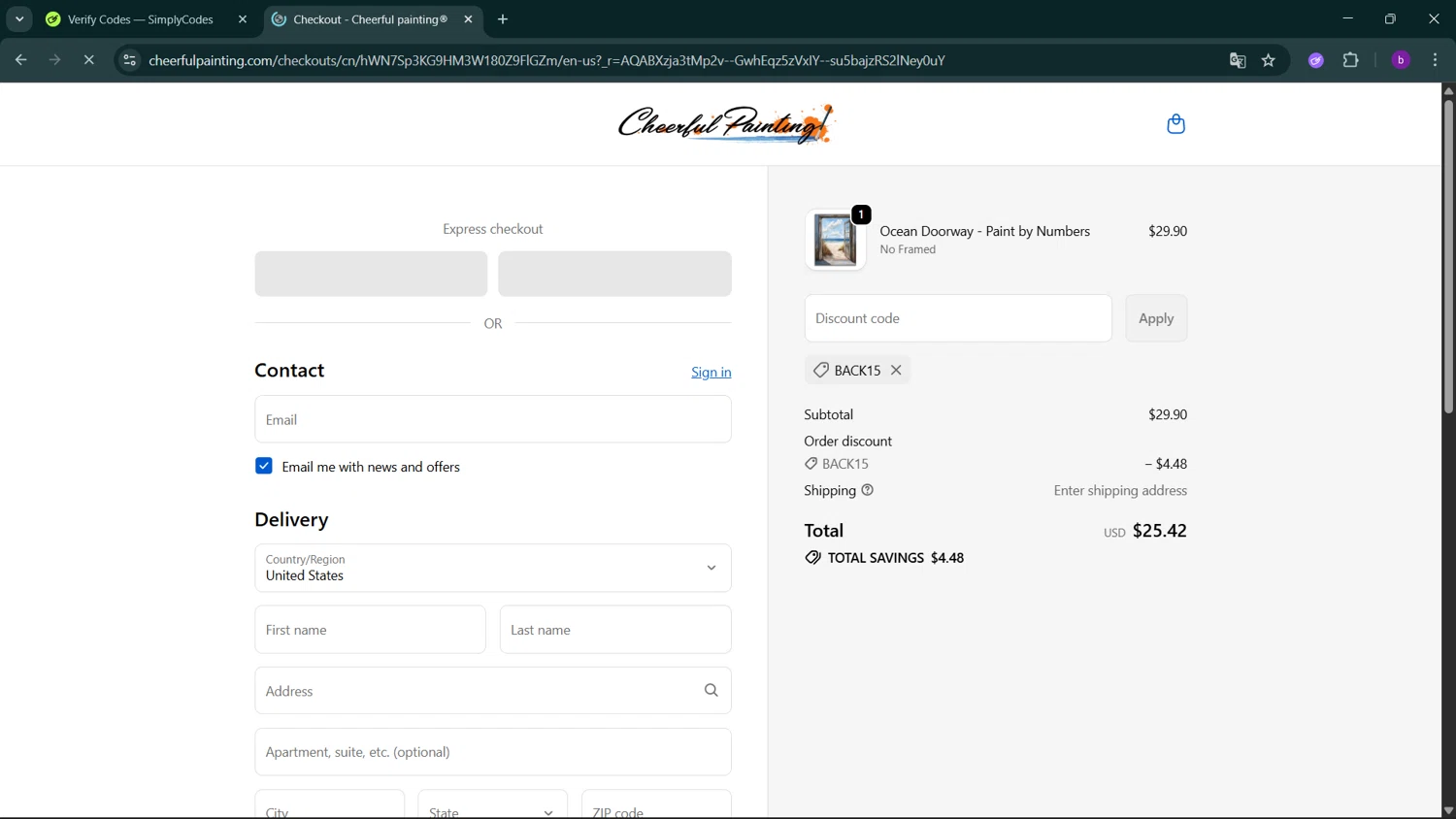Minimize the browser window
Screen dimensions: 1456x819
pyautogui.click(x=1347, y=18)
